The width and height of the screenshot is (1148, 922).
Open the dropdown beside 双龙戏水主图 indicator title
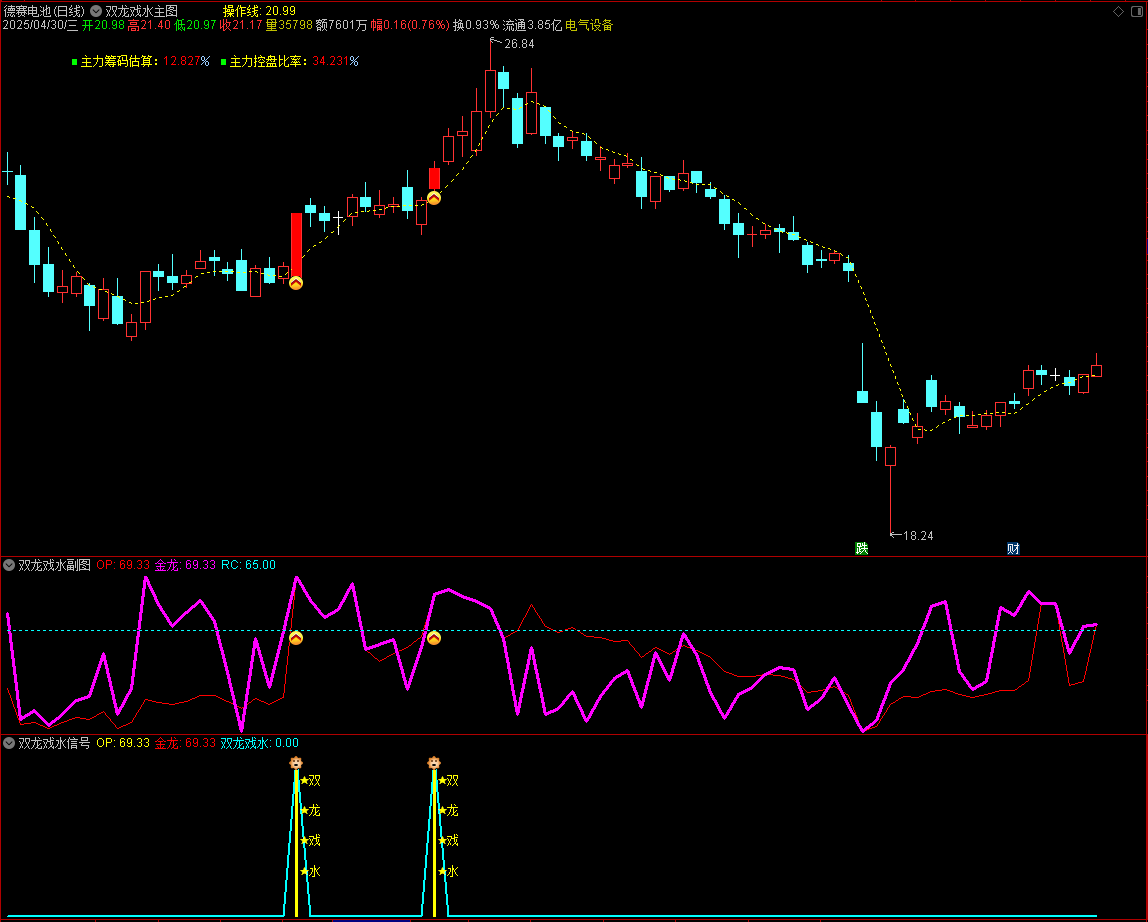coord(96,11)
